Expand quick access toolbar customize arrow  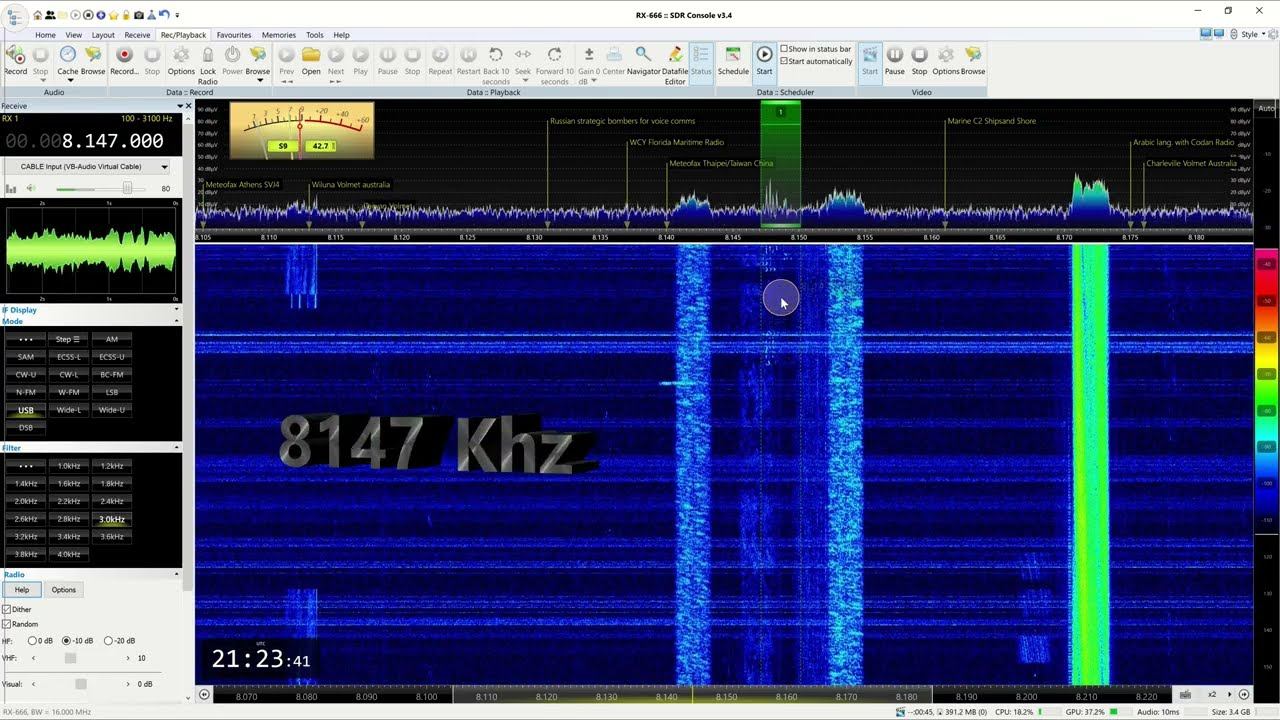pyautogui.click(x=177, y=15)
